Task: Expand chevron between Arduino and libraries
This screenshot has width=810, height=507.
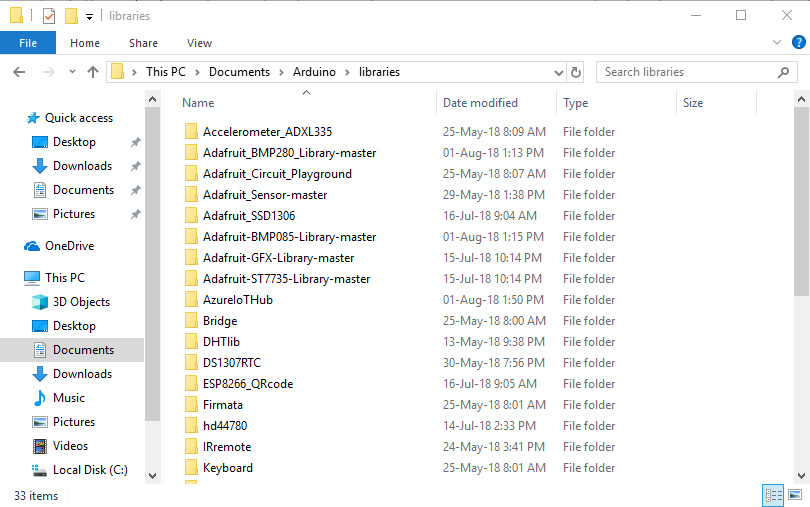Action: (x=347, y=72)
